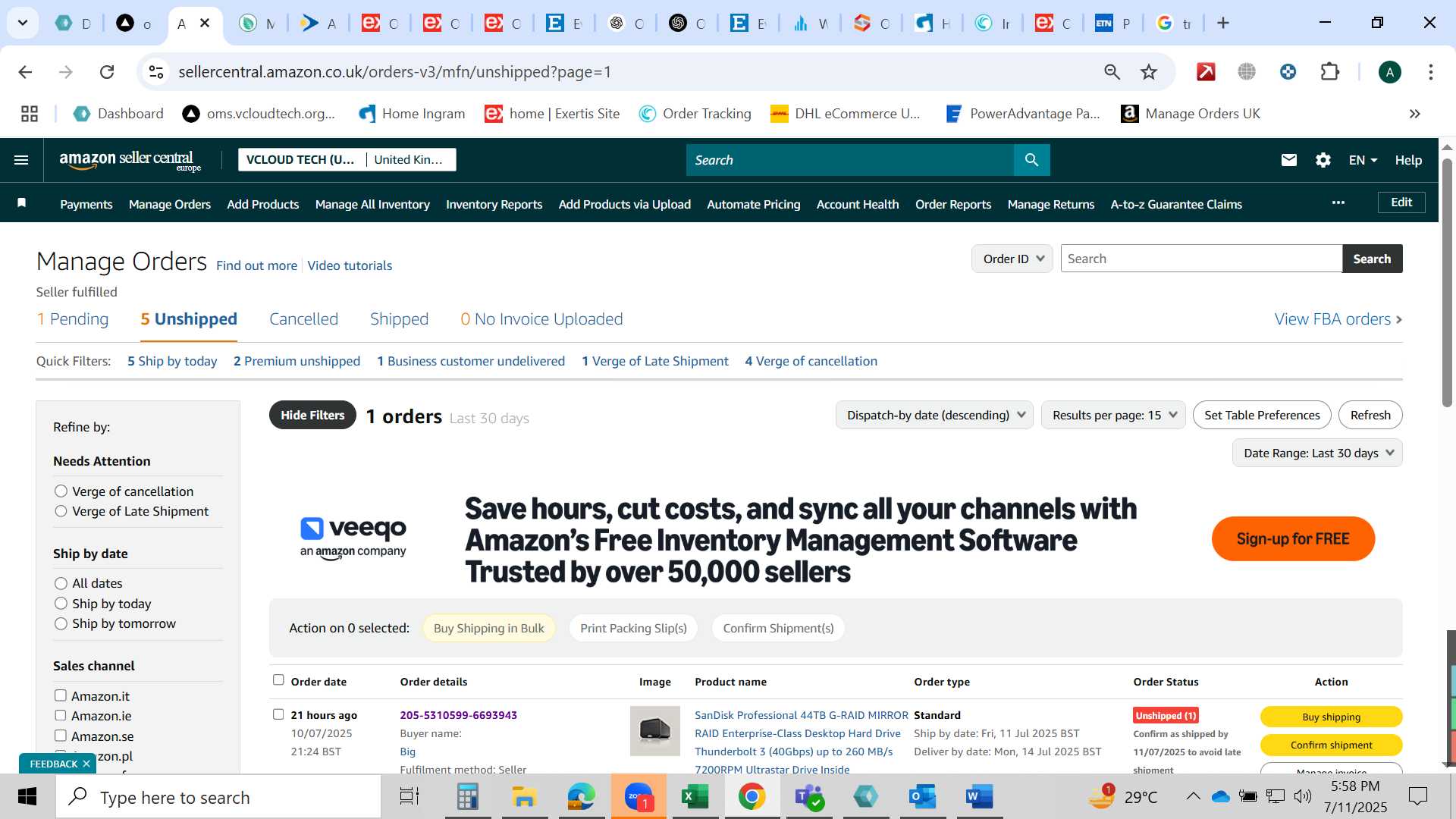Open the No Invoice Uploaded tab

coord(541,319)
